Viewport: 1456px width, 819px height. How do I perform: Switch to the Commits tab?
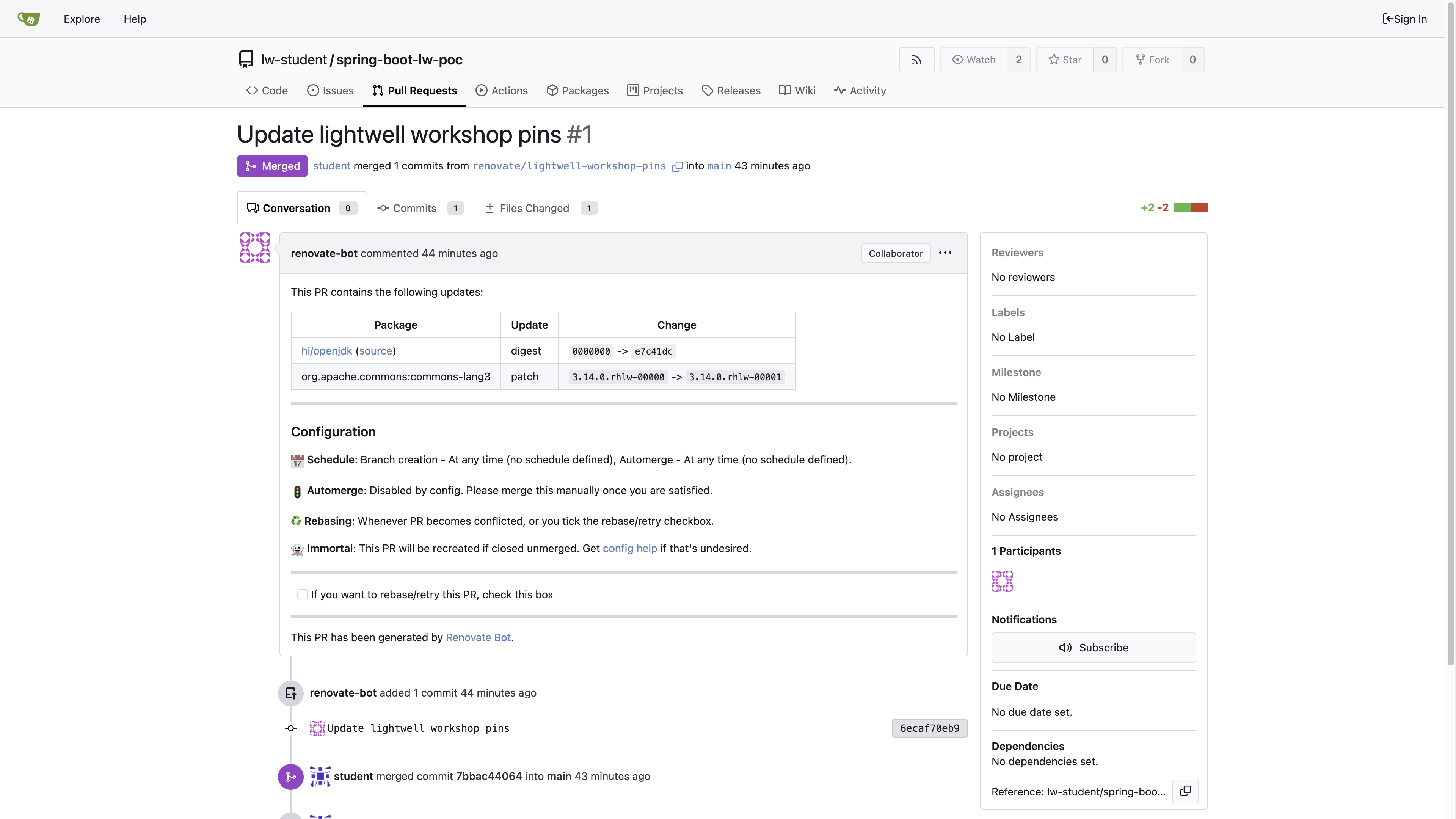[x=420, y=208]
